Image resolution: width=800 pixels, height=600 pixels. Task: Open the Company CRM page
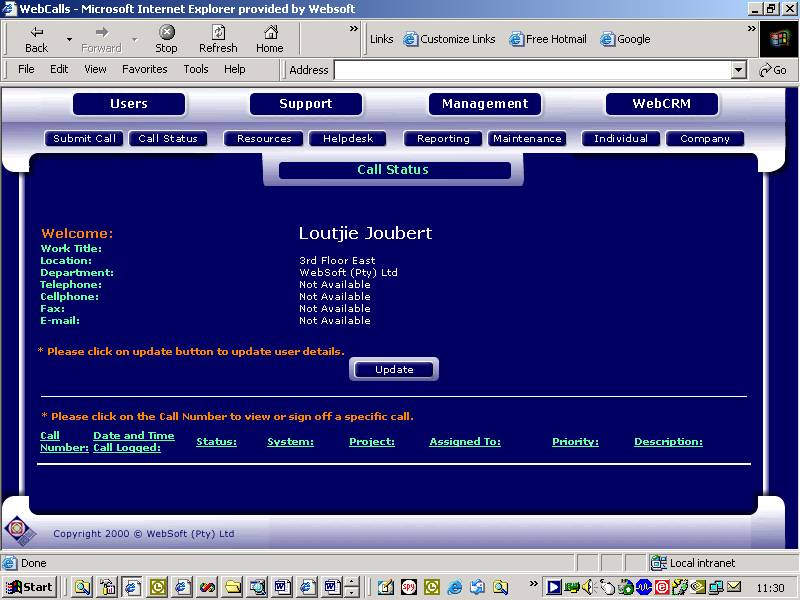pos(705,139)
